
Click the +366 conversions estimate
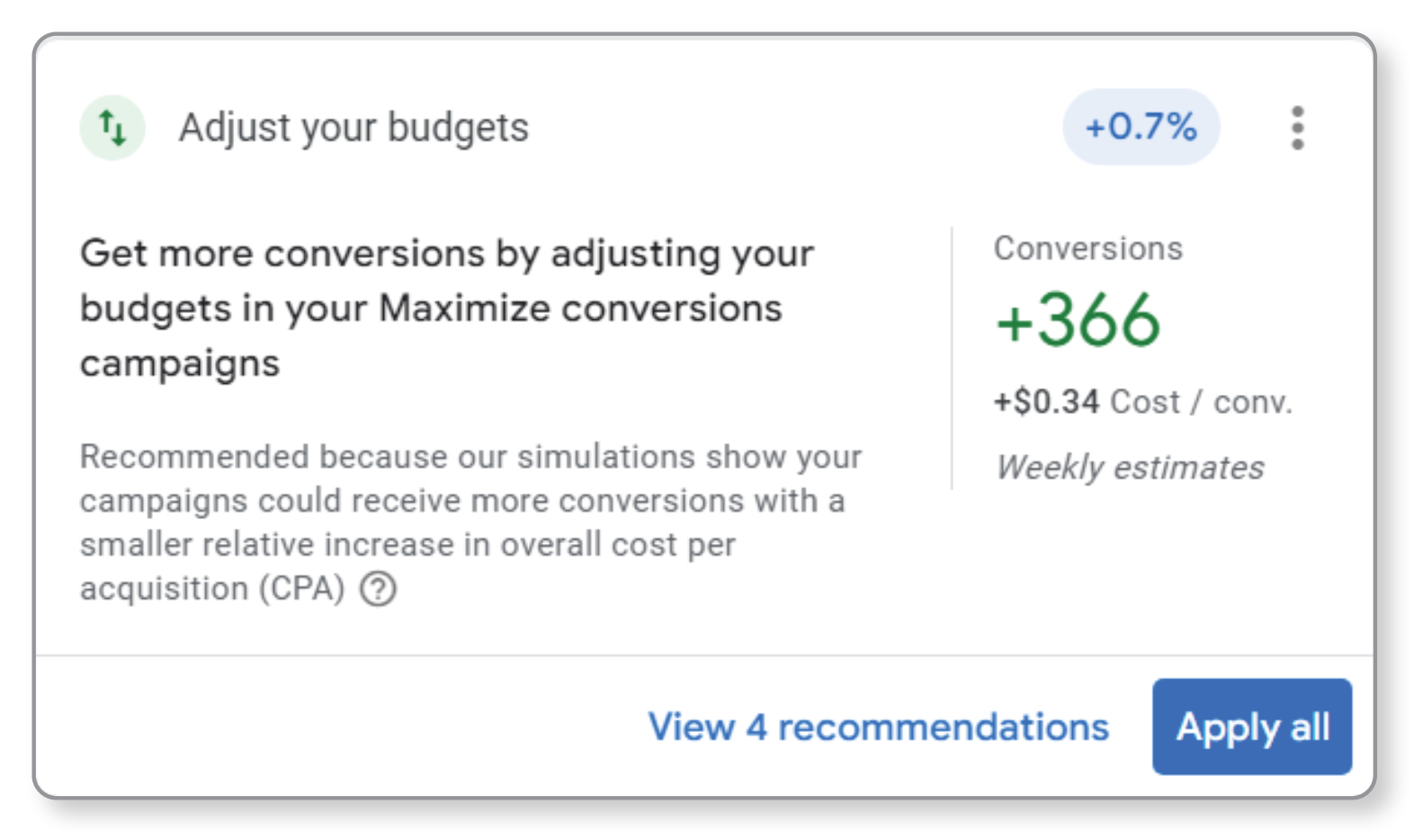click(x=1078, y=320)
